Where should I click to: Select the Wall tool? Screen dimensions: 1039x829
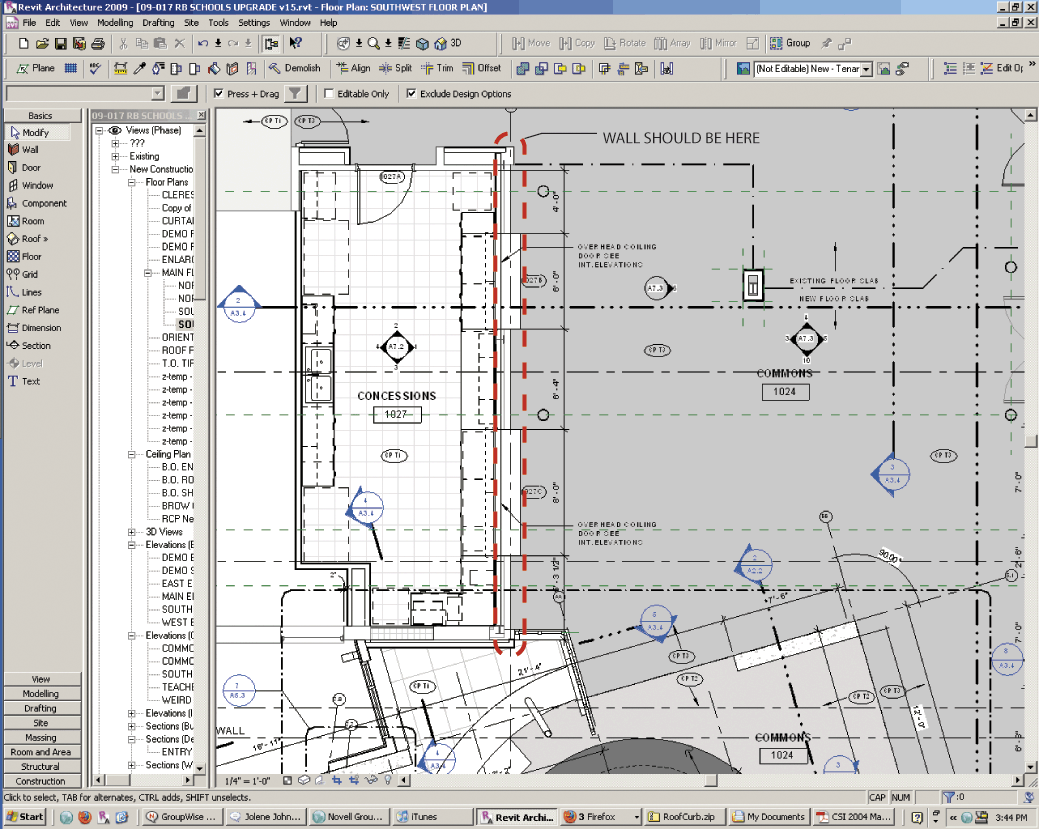[x=29, y=150]
